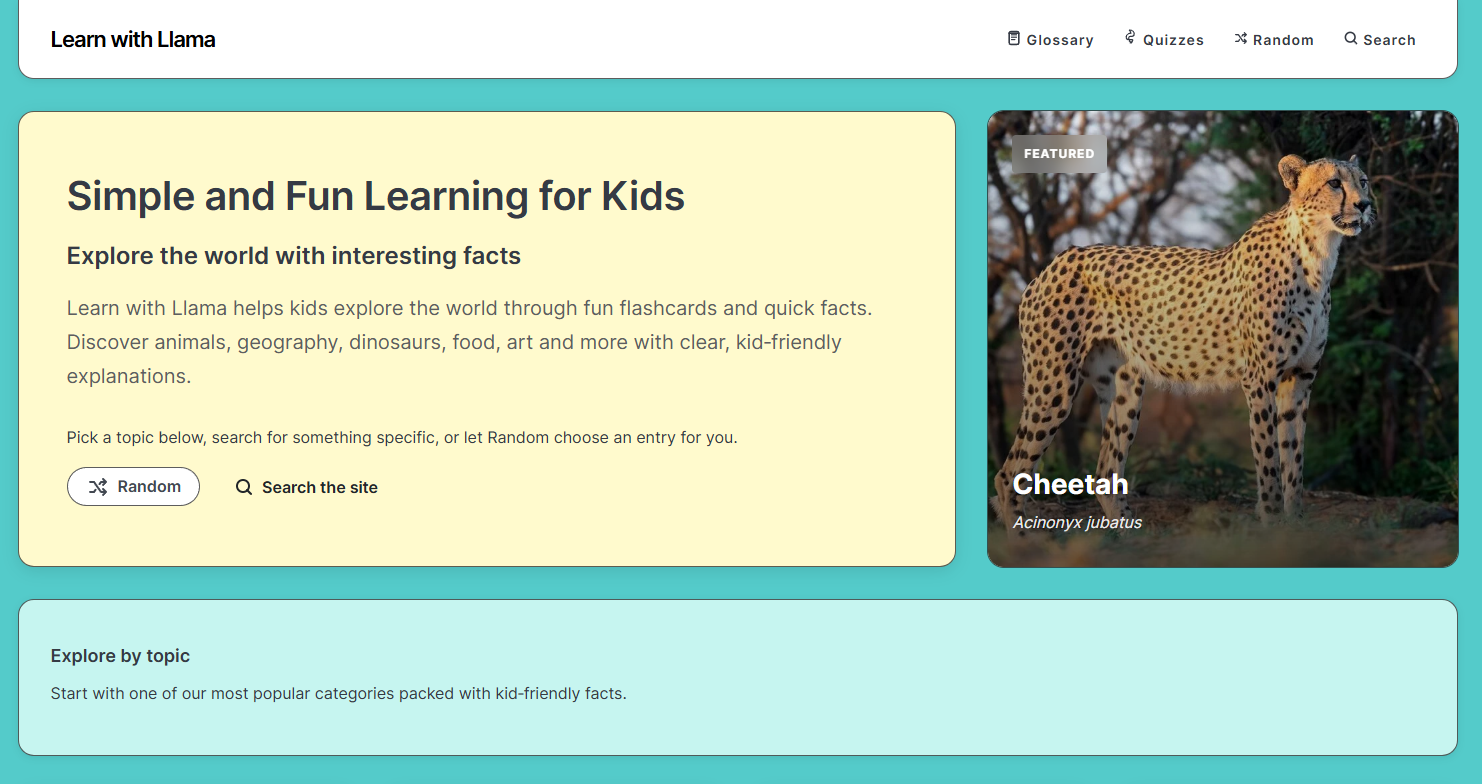Click the "Explore by topic" heading

pos(120,656)
